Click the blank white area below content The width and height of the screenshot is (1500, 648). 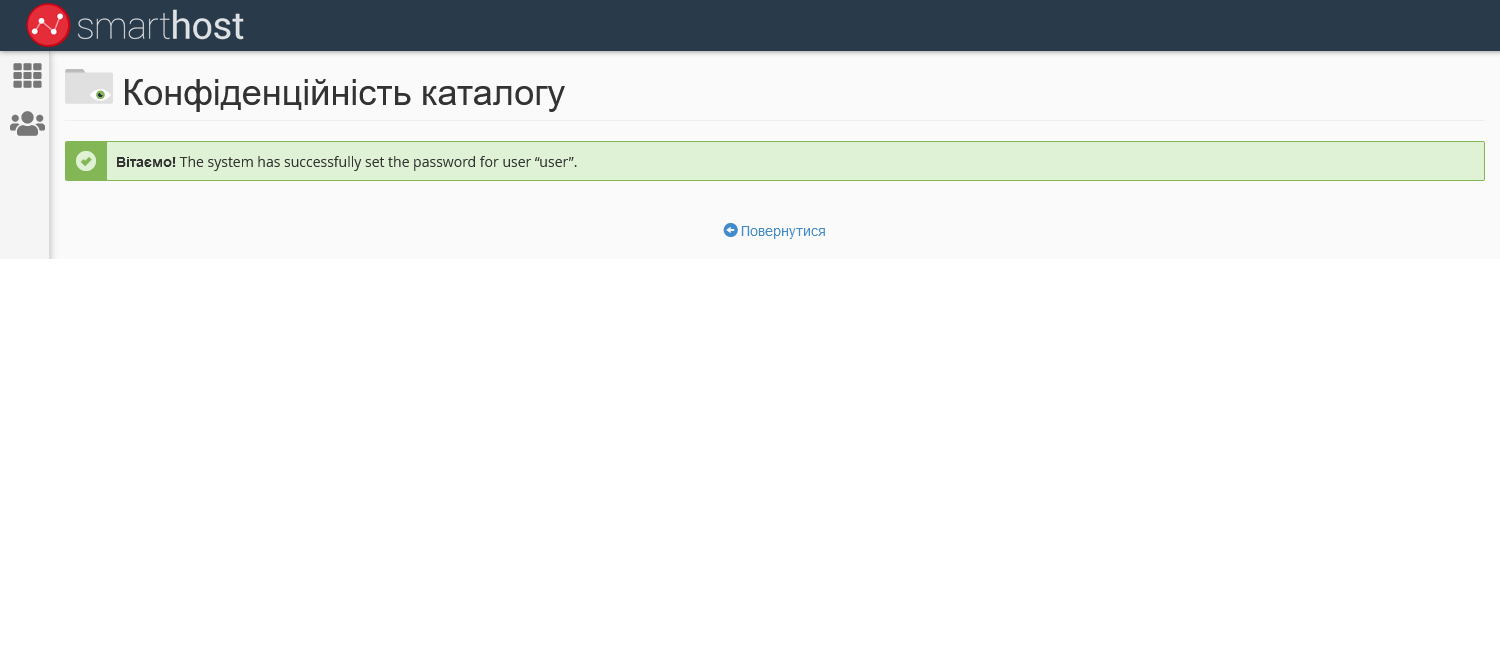pyautogui.click(x=750, y=450)
